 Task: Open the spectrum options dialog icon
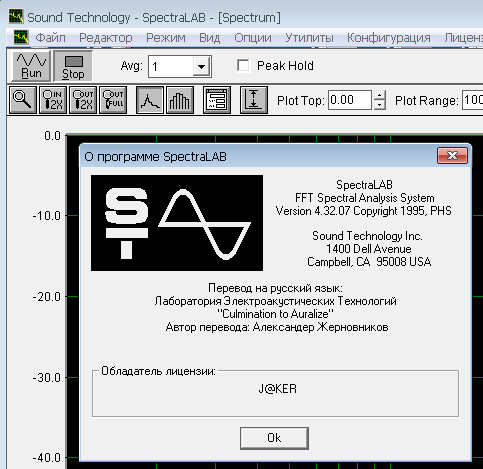217,100
